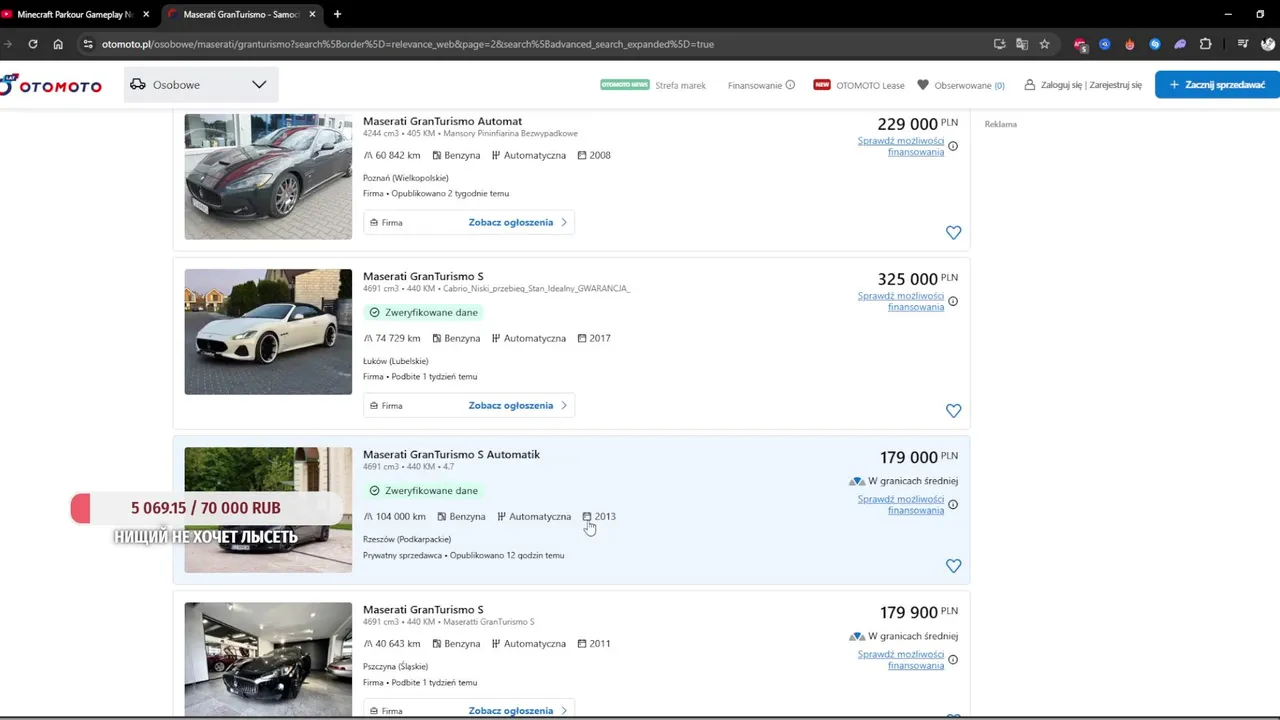Screen dimensions: 1280x720
Task: Click the browser address bar URL
Action: (x=407, y=44)
